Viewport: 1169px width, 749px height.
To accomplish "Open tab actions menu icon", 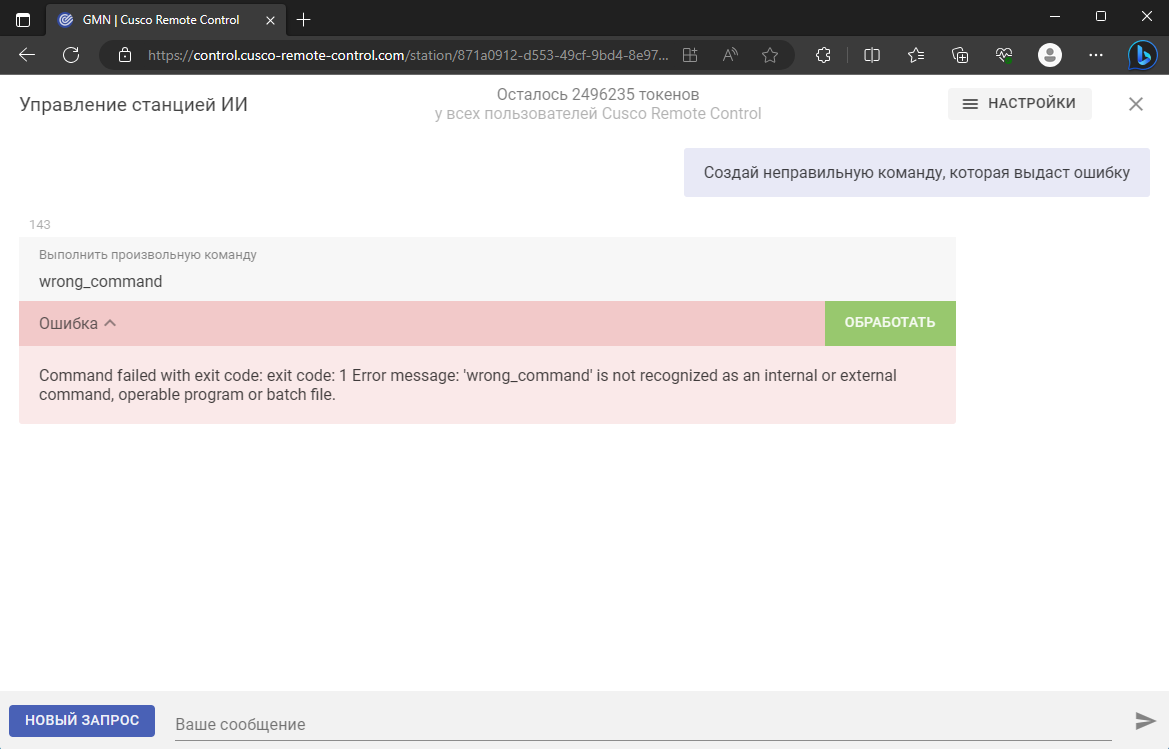I will coord(23,19).
